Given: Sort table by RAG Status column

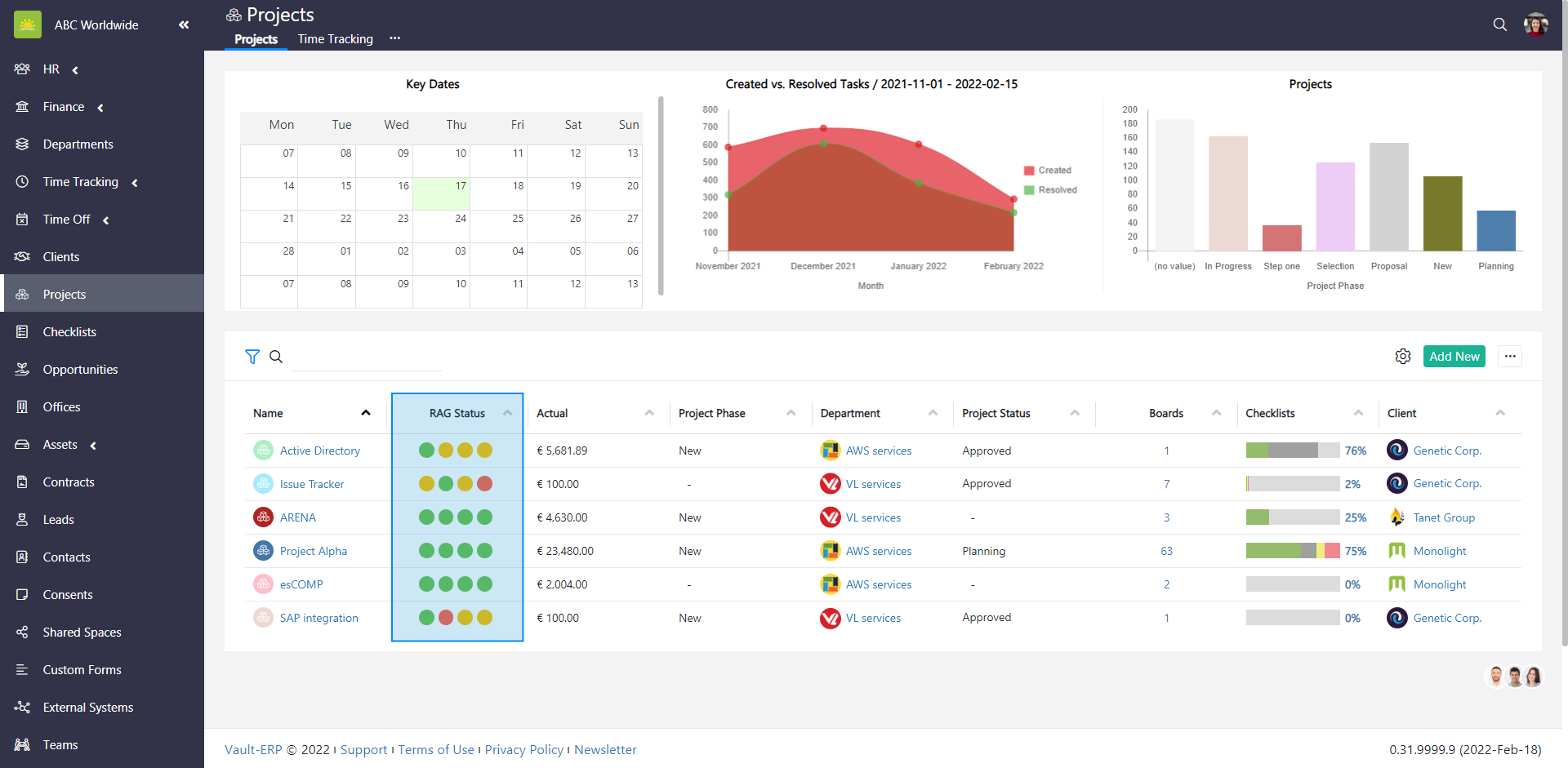Looking at the screenshot, I should pos(457,414).
